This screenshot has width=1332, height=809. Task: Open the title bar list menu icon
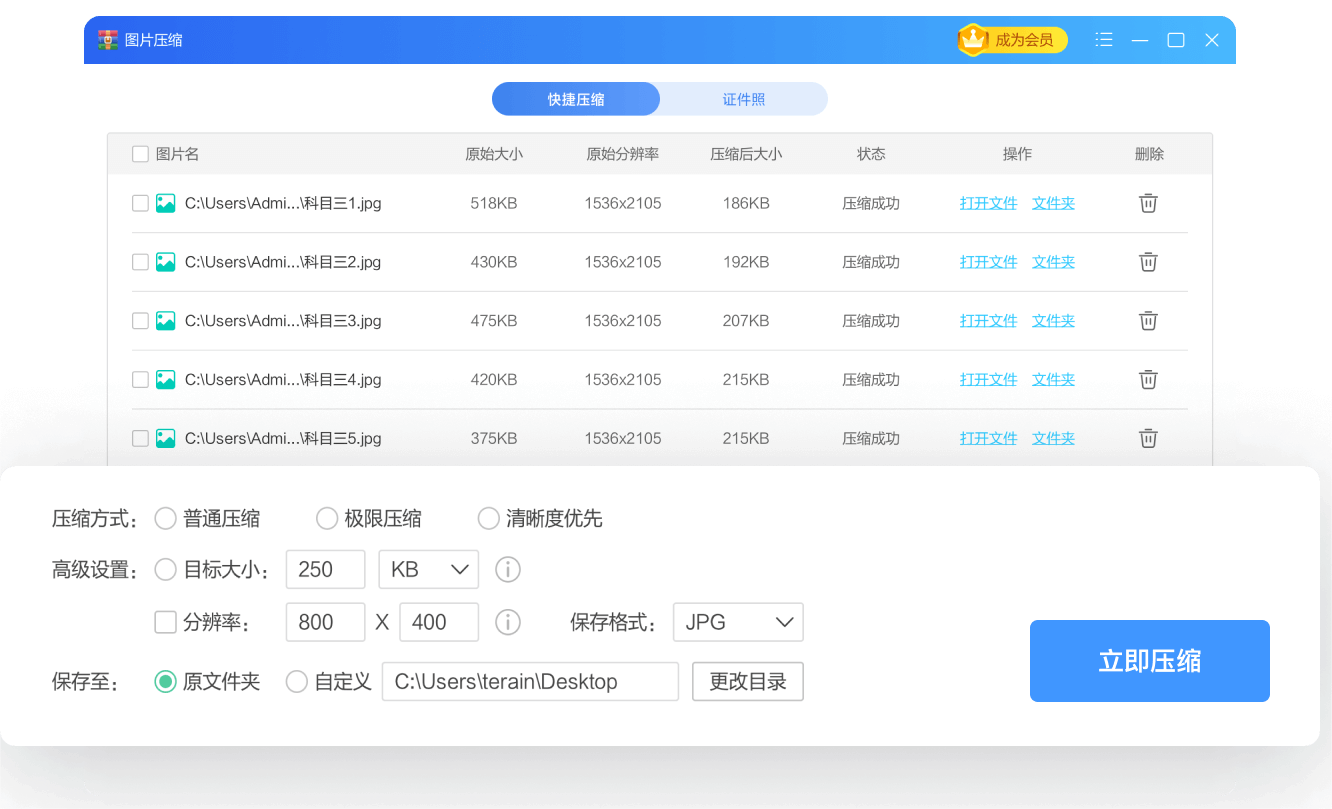click(1104, 40)
